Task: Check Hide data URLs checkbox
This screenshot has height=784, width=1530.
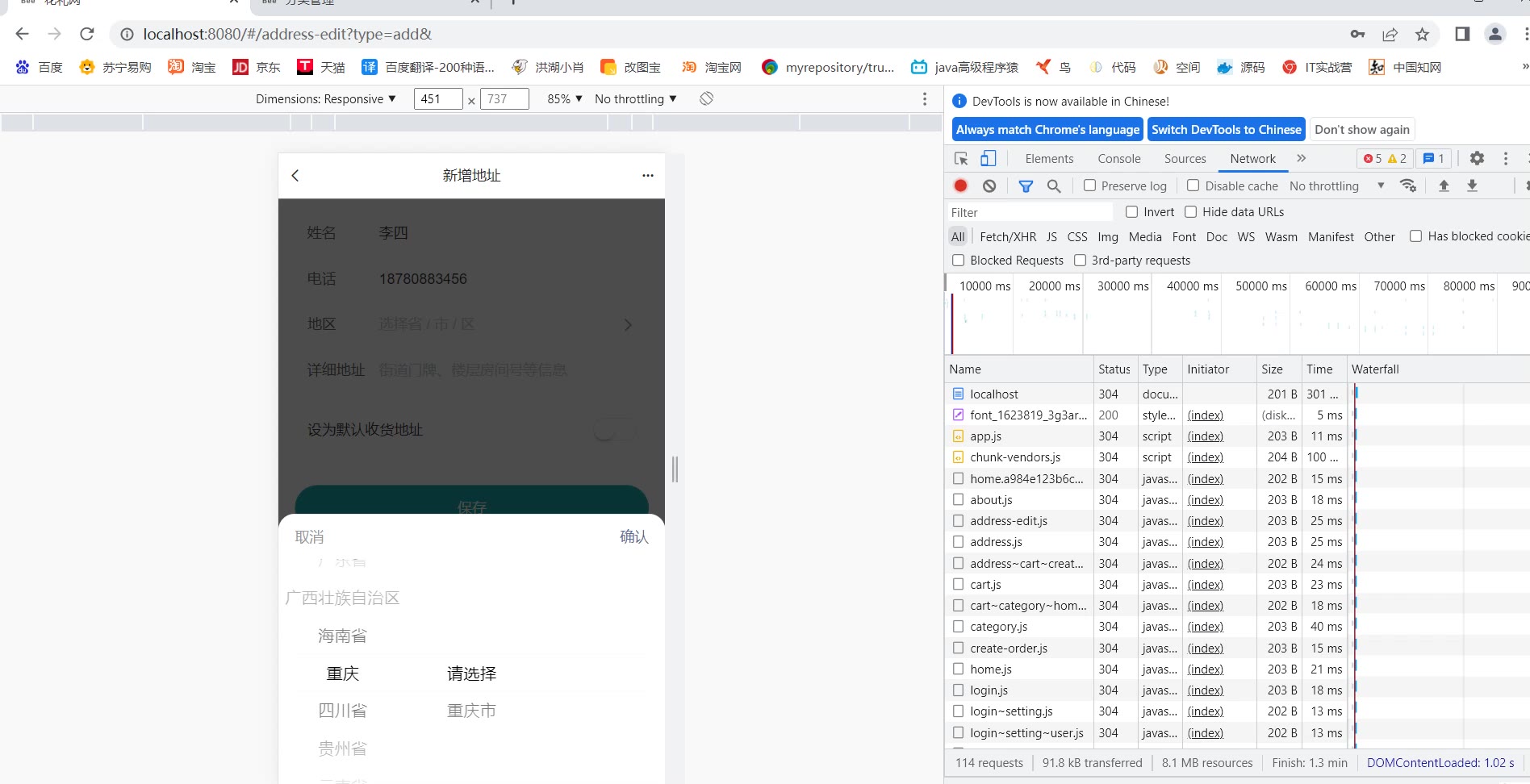Action: 1190,211
